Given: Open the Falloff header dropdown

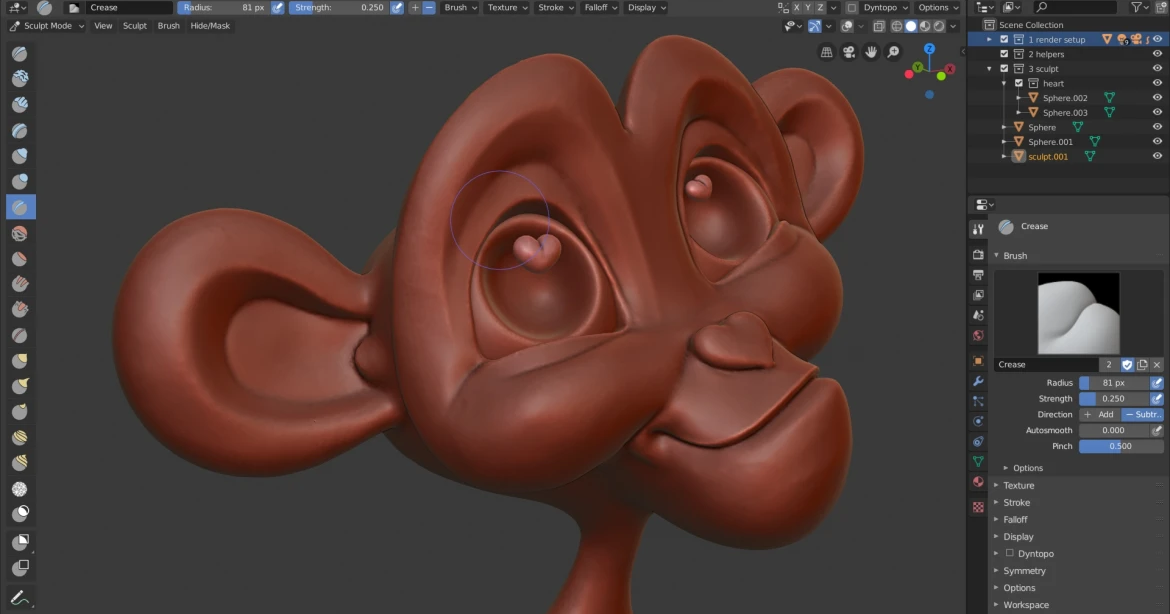Looking at the screenshot, I should coord(601,7).
